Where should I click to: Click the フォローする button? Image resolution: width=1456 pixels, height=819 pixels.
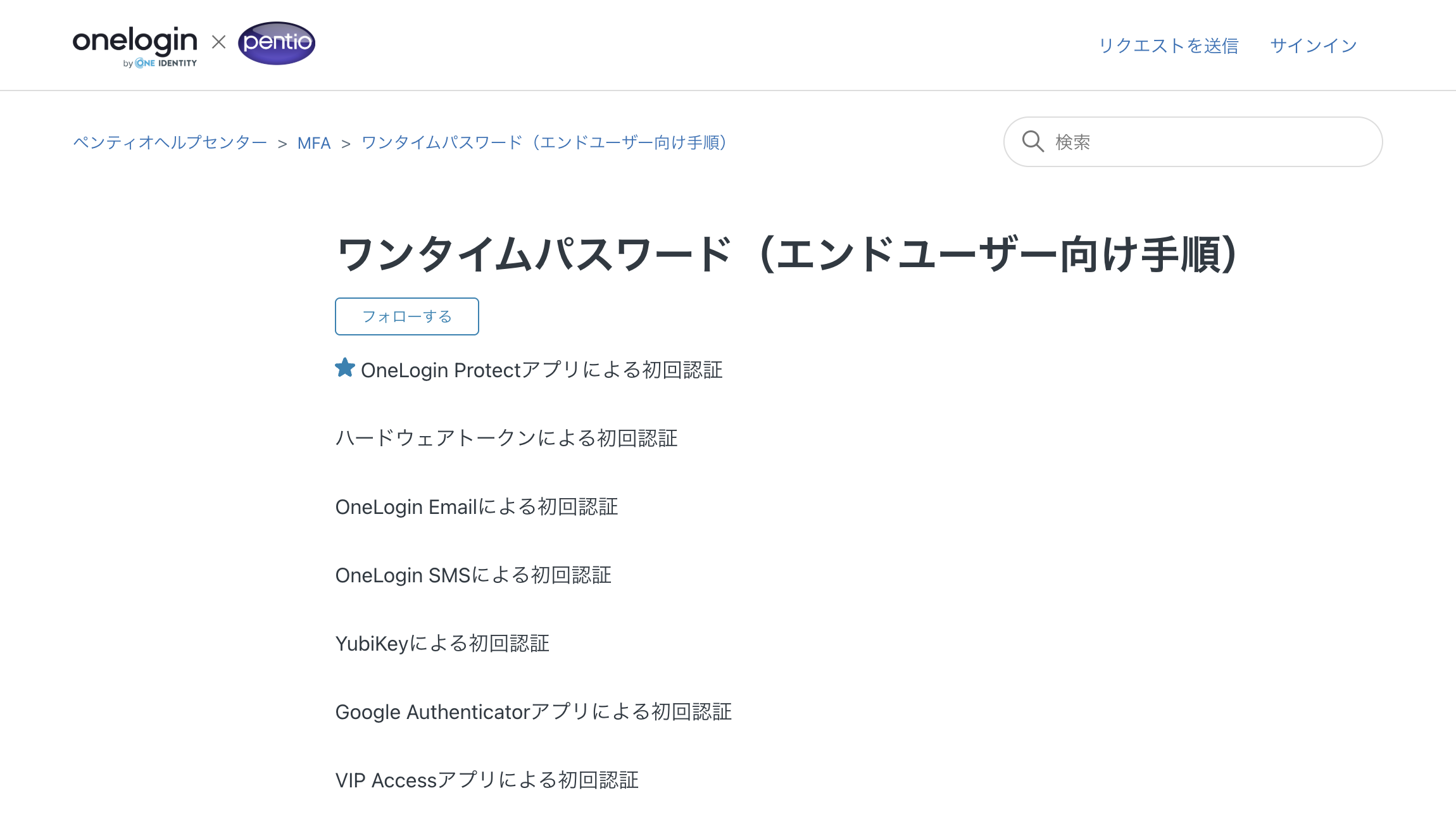pos(407,316)
